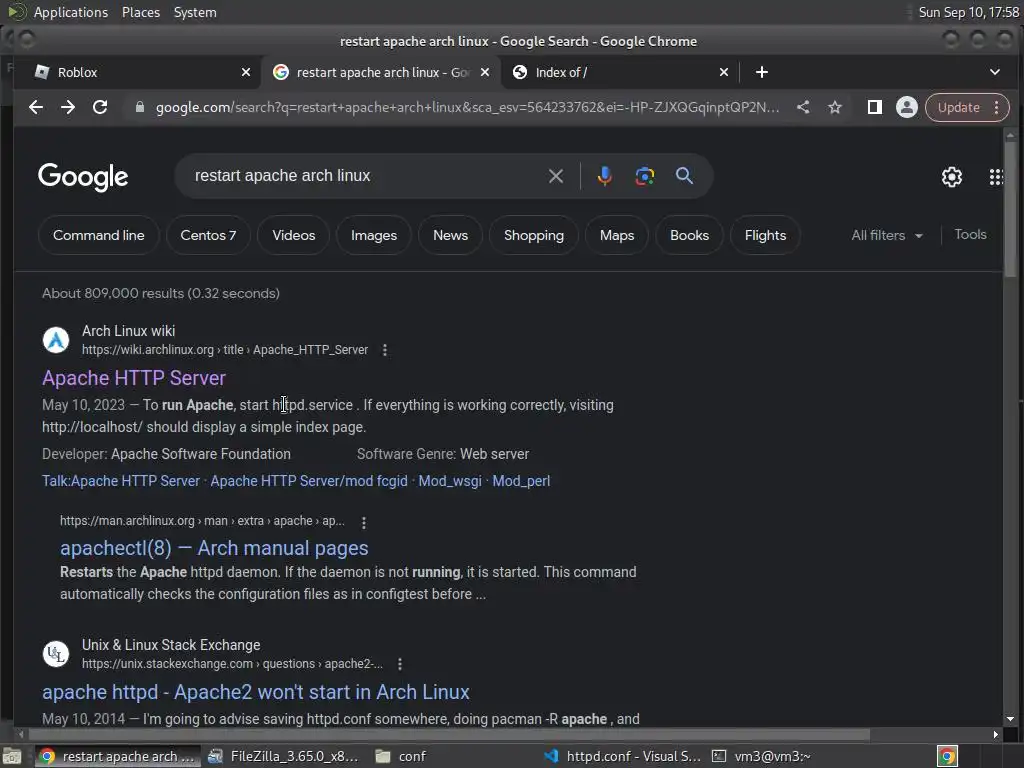Expand the tab search dropdown arrow
Viewport: 1024px width, 768px height.
[995, 72]
